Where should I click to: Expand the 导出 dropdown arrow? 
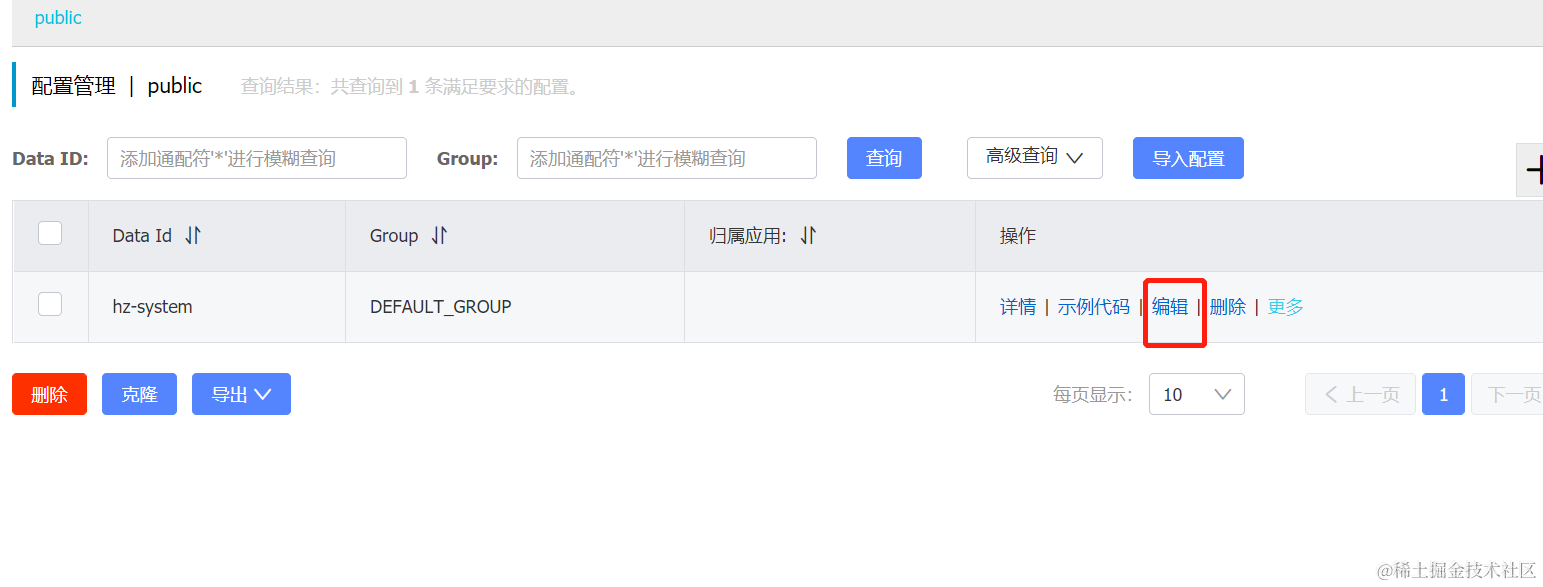pos(264,393)
